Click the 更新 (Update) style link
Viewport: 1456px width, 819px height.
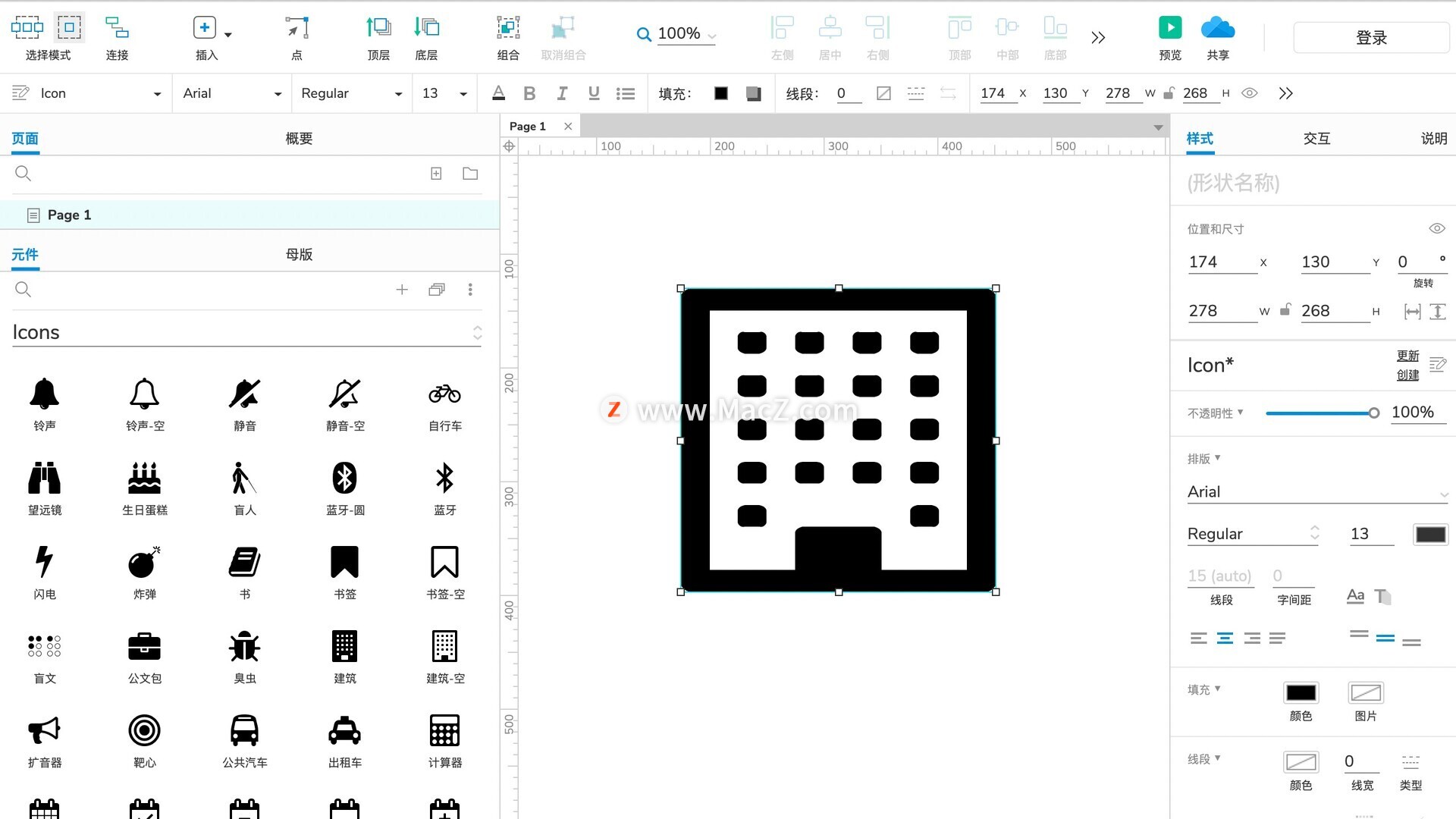coord(1407,356)
